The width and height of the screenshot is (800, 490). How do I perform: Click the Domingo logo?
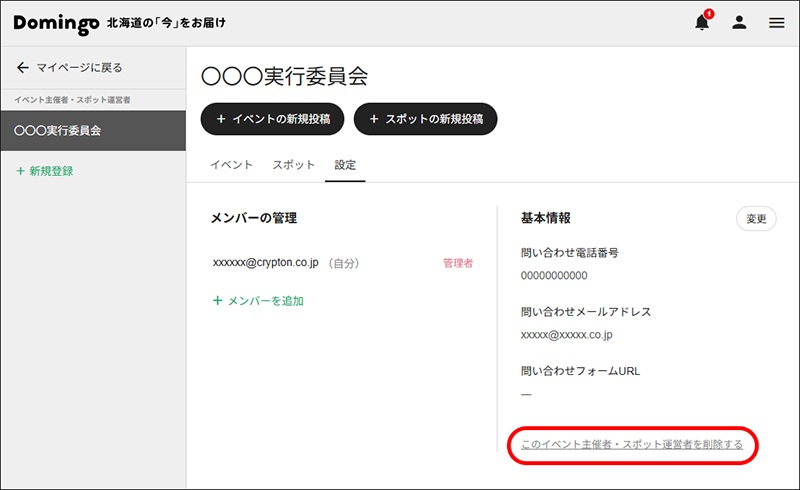(56, 23)
